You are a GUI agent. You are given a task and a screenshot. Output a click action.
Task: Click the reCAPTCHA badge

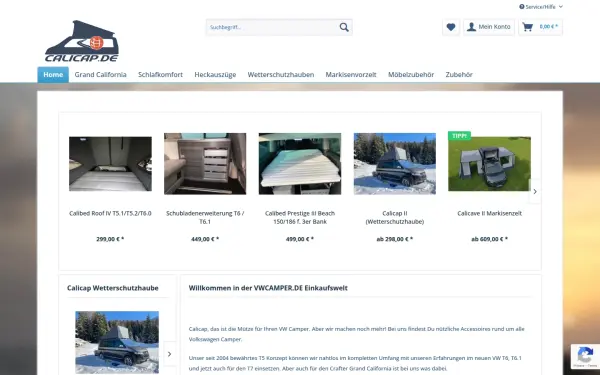click(585, 356)
